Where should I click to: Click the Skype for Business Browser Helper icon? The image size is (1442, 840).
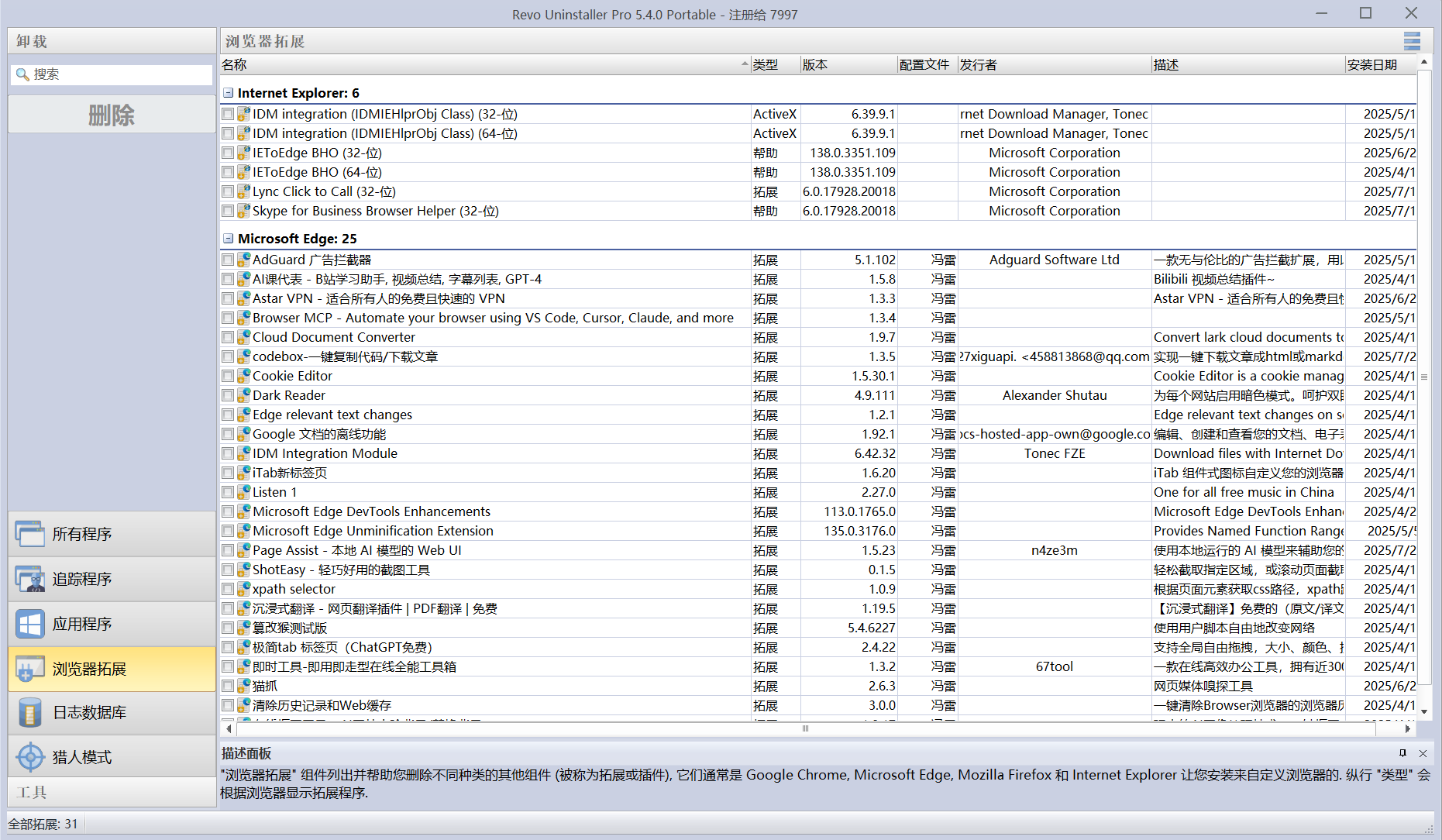pos(243,211)
